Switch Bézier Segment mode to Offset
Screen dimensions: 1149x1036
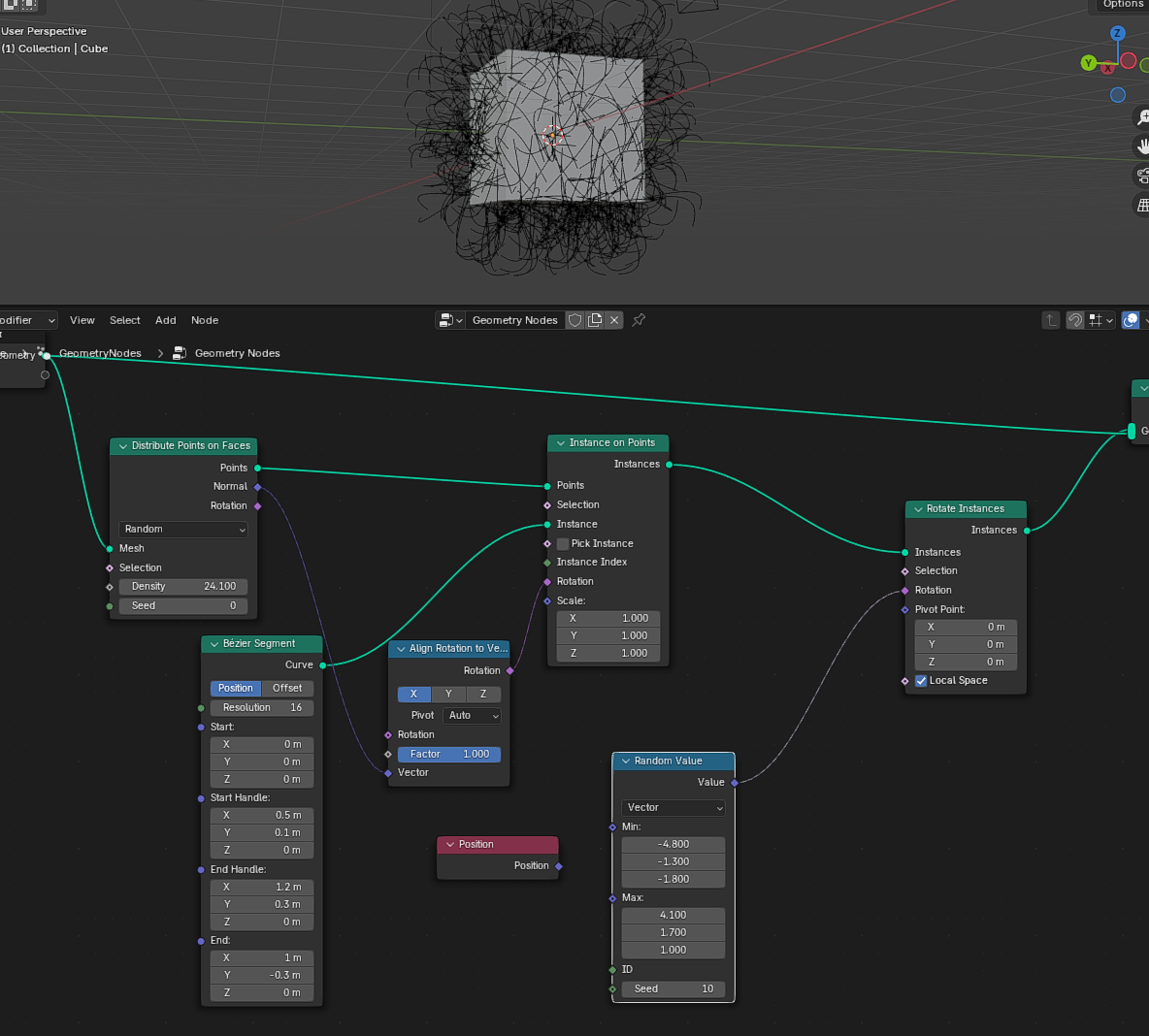click(x=287, y=689)
